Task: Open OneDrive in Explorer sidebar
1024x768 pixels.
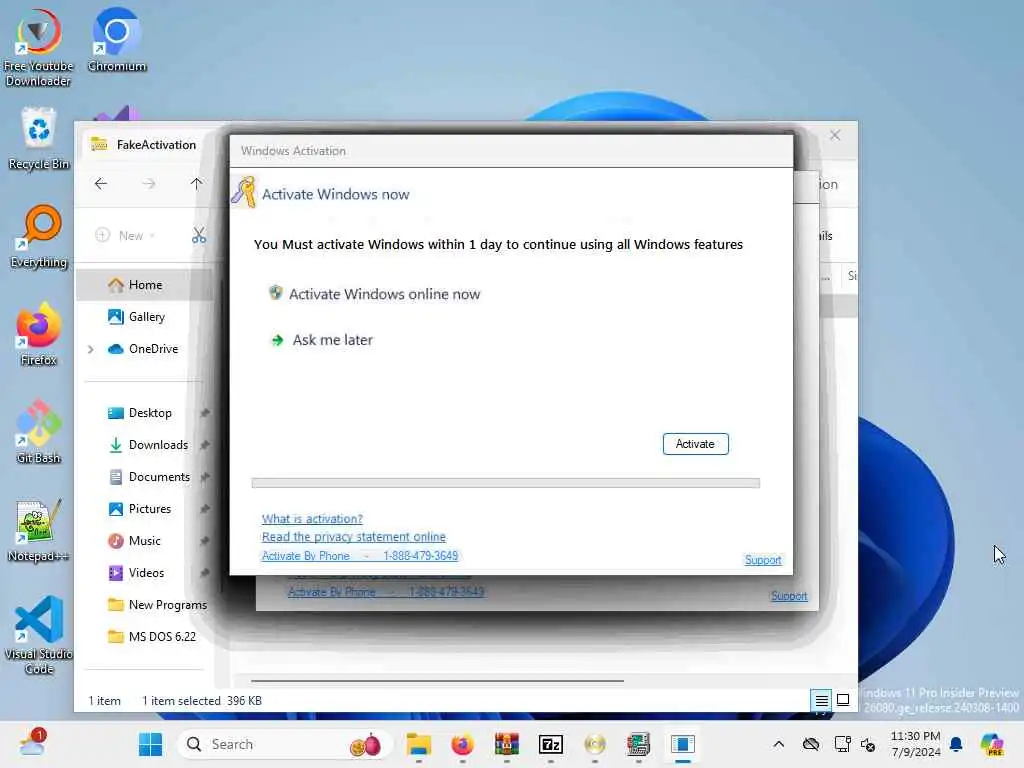Action: click(153, 349)
